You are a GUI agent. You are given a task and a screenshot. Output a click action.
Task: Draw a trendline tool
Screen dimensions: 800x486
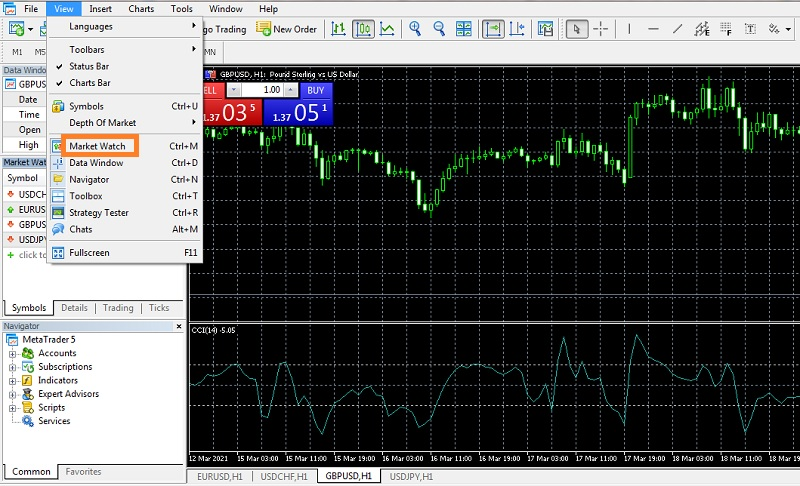678,29
